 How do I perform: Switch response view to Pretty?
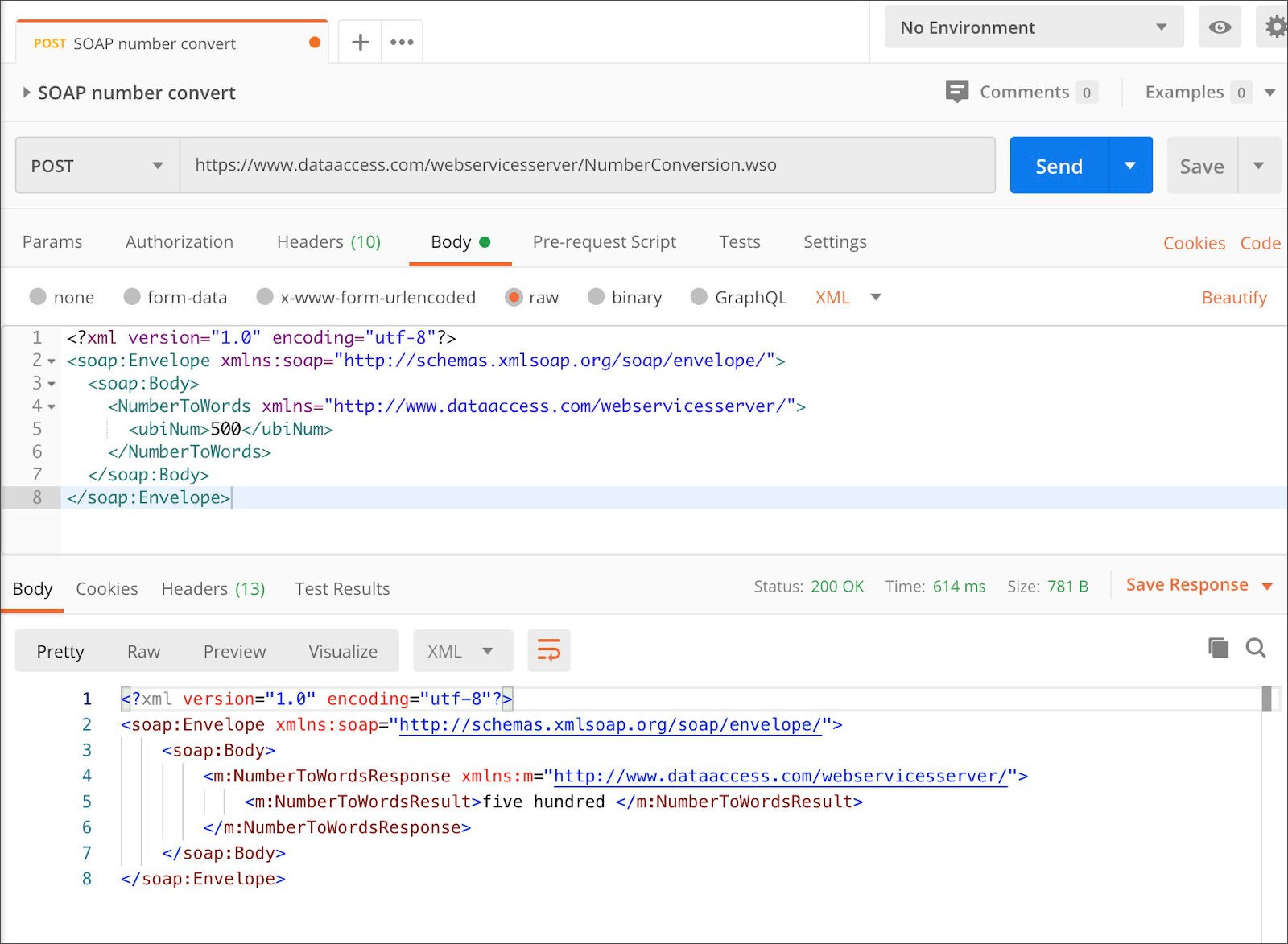[x=60, y=651]
